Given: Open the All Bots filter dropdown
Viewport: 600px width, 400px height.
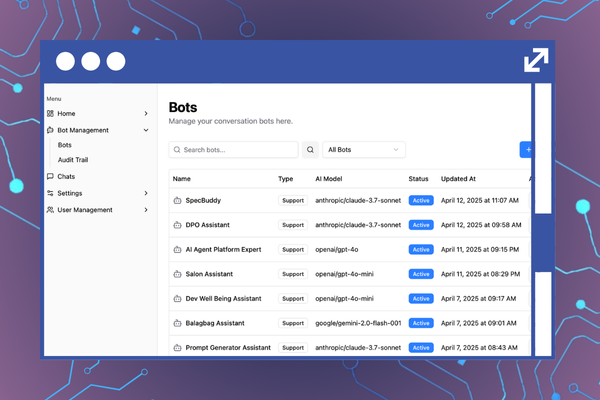Looking at the screenshot, I should click(364, 150).
